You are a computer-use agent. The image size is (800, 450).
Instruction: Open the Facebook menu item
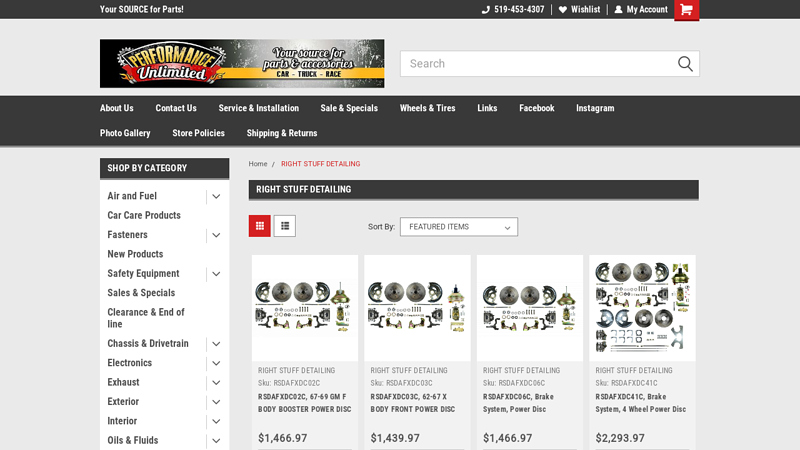[x=537, y=108]
